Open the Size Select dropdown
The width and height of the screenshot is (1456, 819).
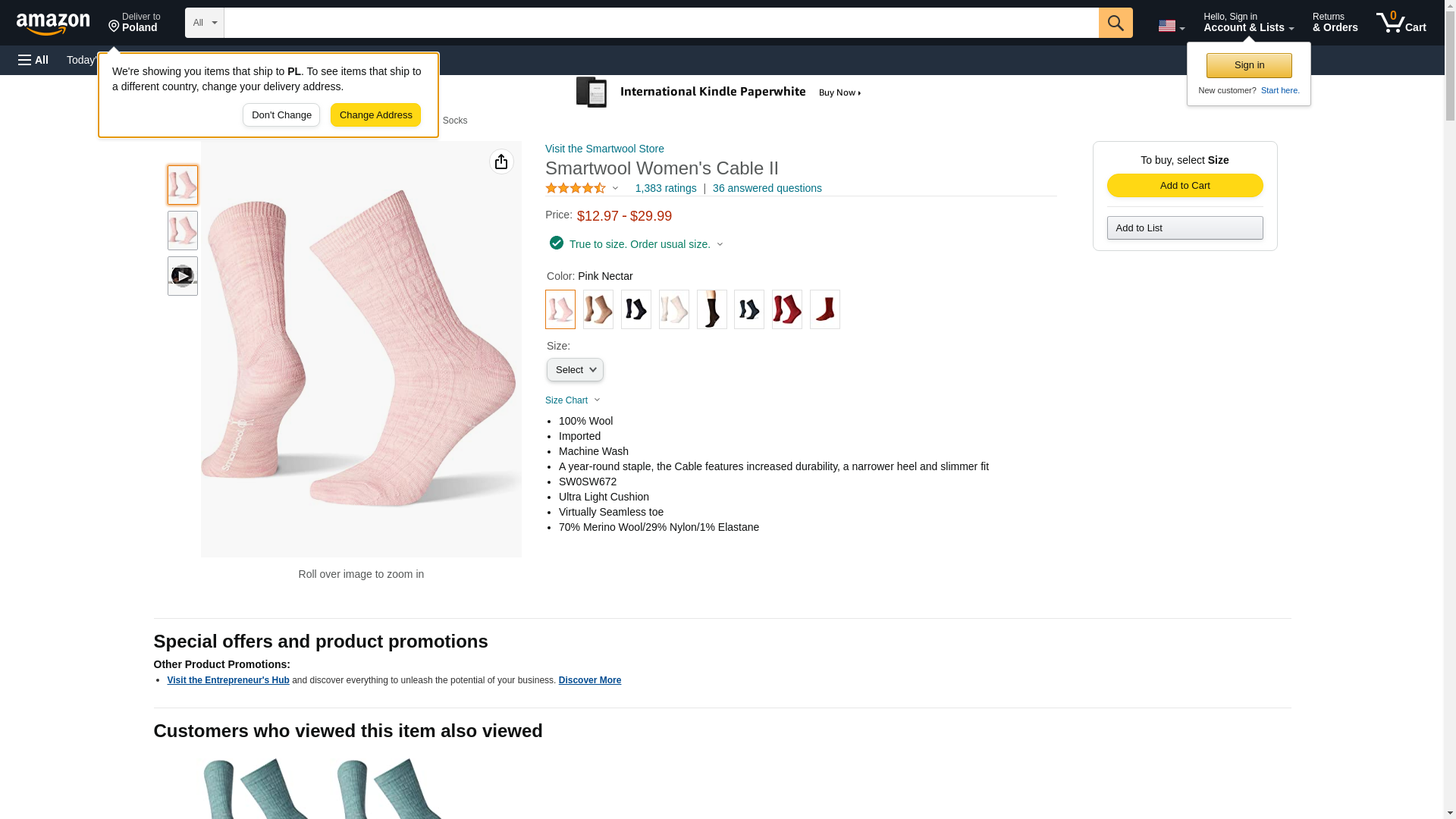[x=575, y=370]
